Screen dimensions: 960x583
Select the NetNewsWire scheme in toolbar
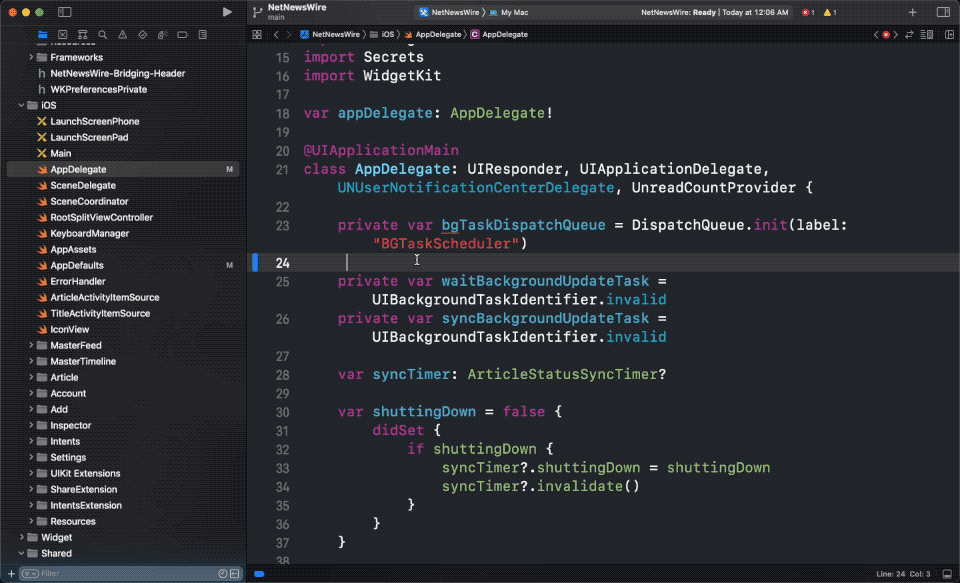[451, 12]
